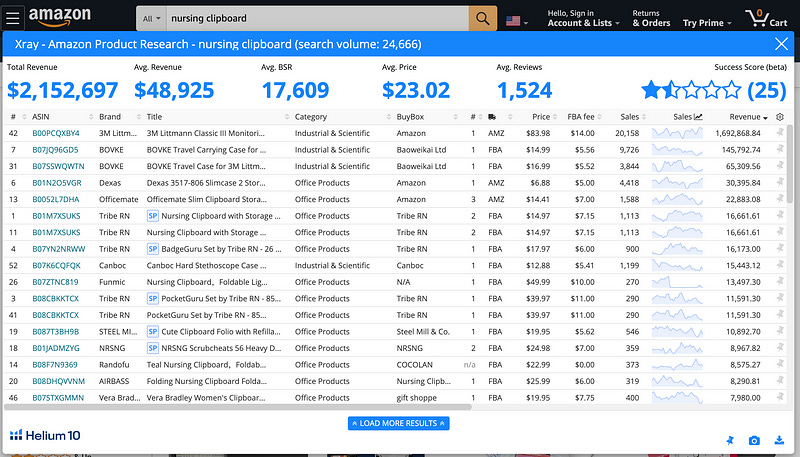Pin the B07SSWQWTN product row

point(780,166)
